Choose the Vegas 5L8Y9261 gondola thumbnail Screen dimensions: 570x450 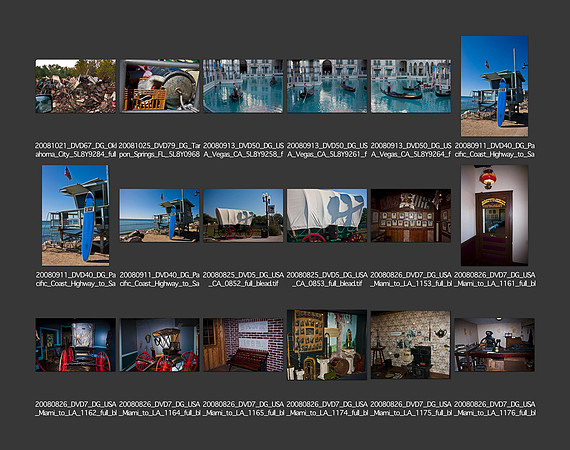(x=327, y=86)
